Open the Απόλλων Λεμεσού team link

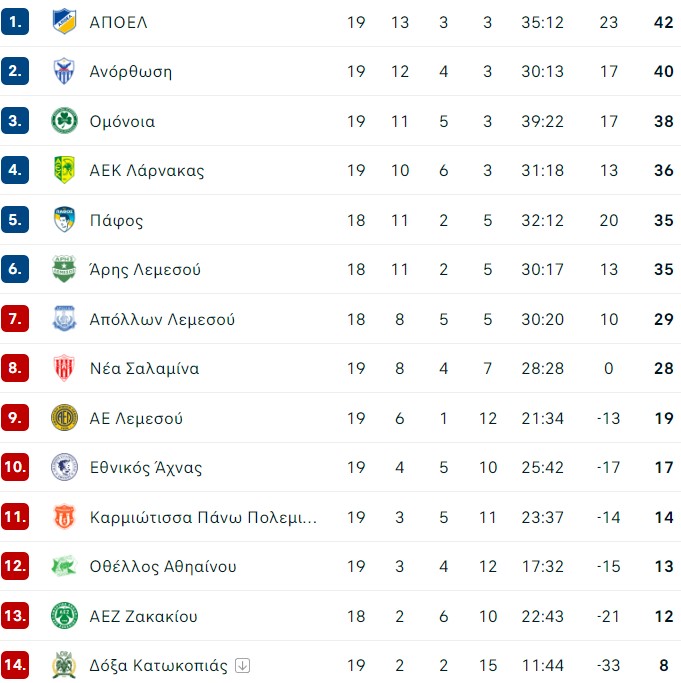click(162, 319)
